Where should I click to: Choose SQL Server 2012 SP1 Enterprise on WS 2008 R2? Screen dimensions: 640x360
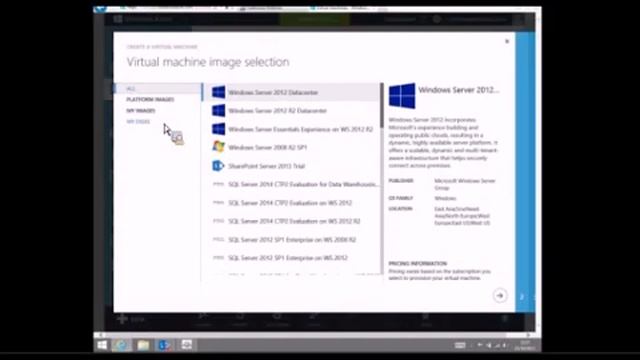click(291, 239)
